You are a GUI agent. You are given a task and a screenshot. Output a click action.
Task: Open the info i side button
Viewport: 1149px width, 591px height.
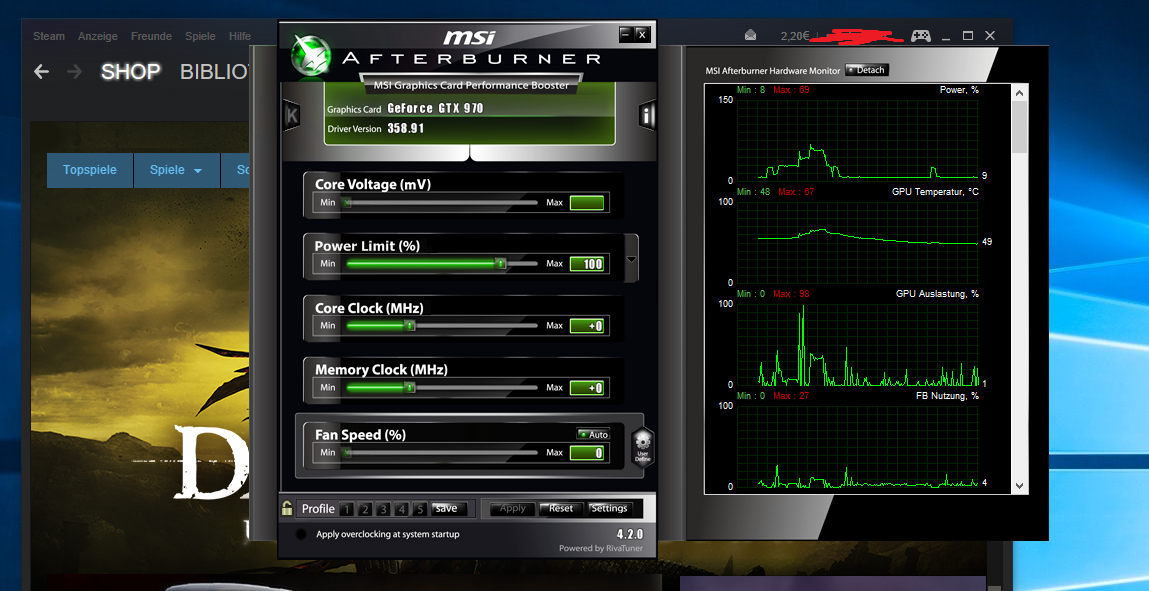(x=646, y=115)
